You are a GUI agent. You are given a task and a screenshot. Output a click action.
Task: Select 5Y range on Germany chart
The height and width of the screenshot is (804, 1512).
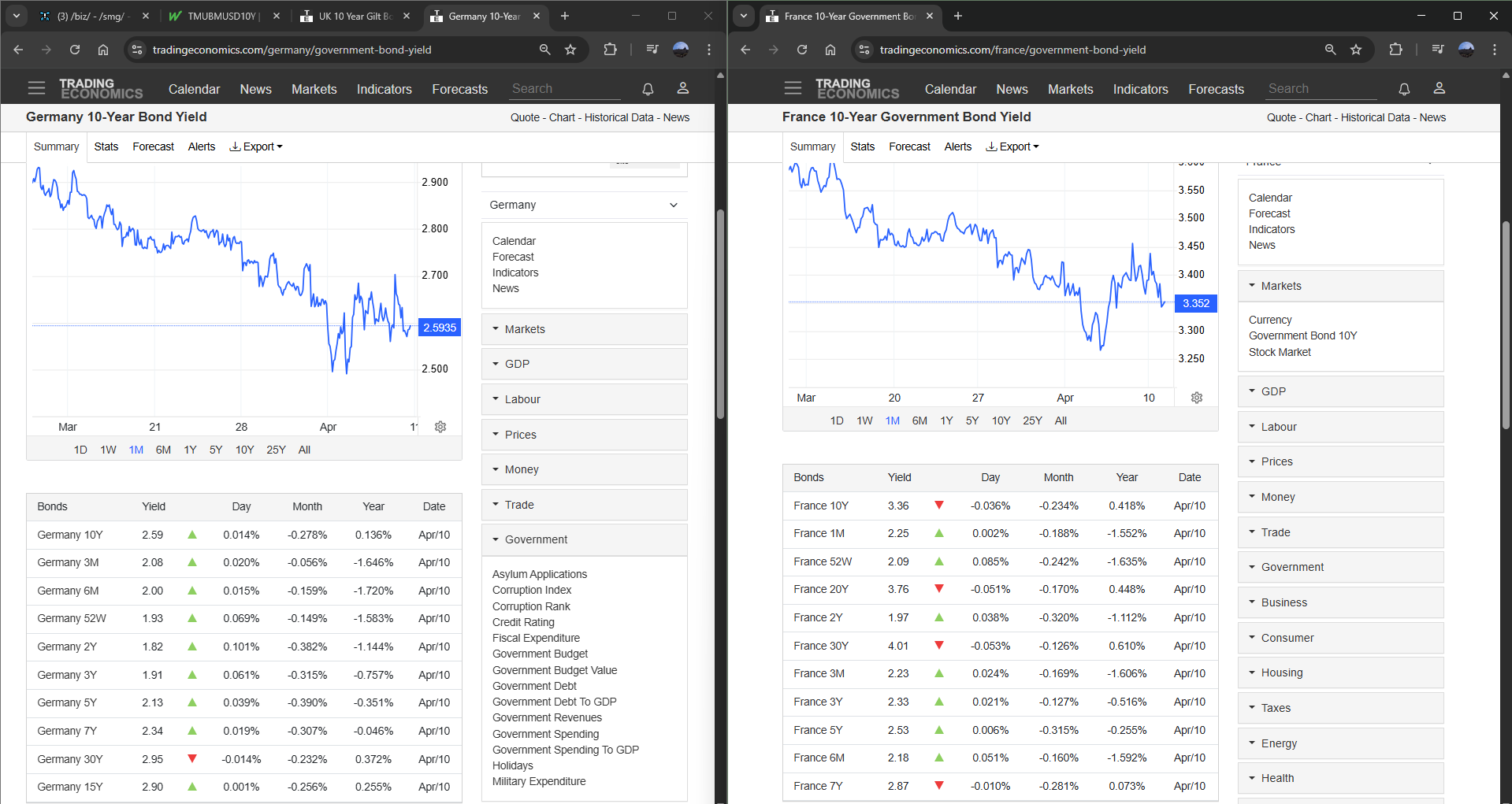tap(216, 450)
